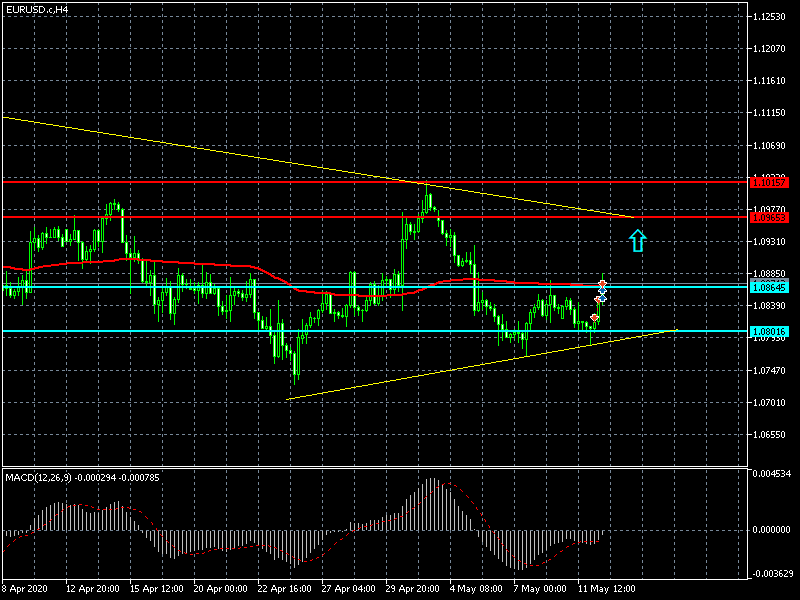The height and width of the screenshot is (600, 800).
Task: Click the 0.004534 MACD scale value
Action: (773, 473)
